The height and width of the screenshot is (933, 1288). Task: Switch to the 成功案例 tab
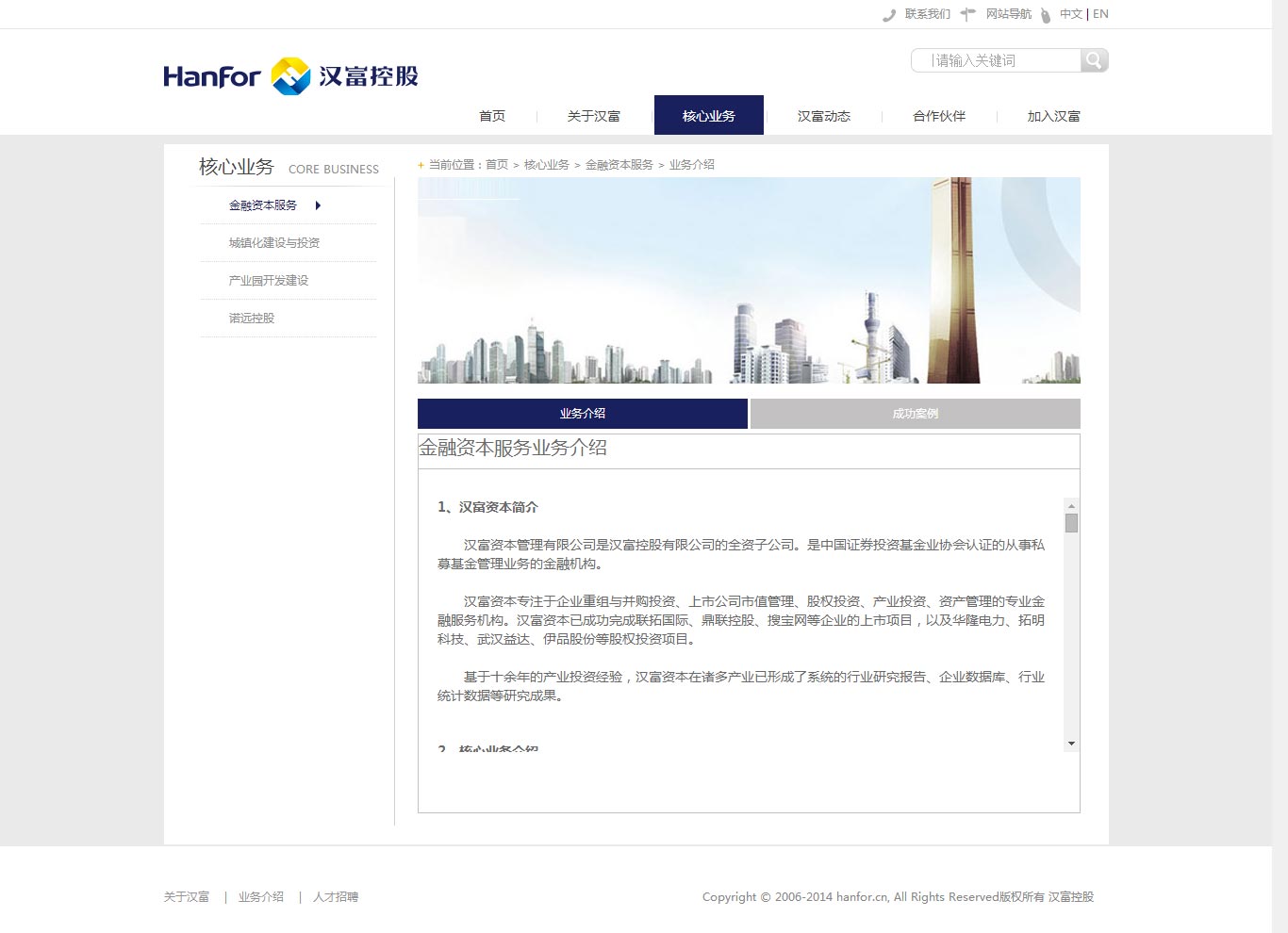(915, 414)
